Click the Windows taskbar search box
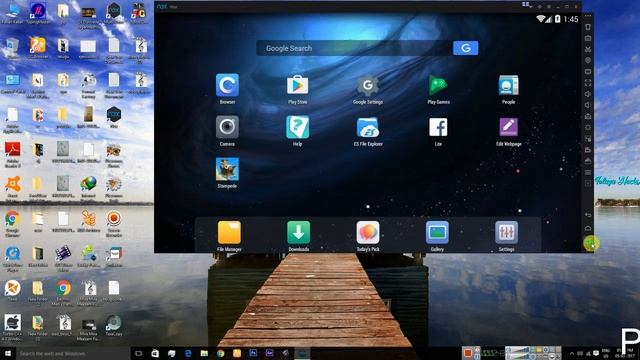 (x=73, y=353)
